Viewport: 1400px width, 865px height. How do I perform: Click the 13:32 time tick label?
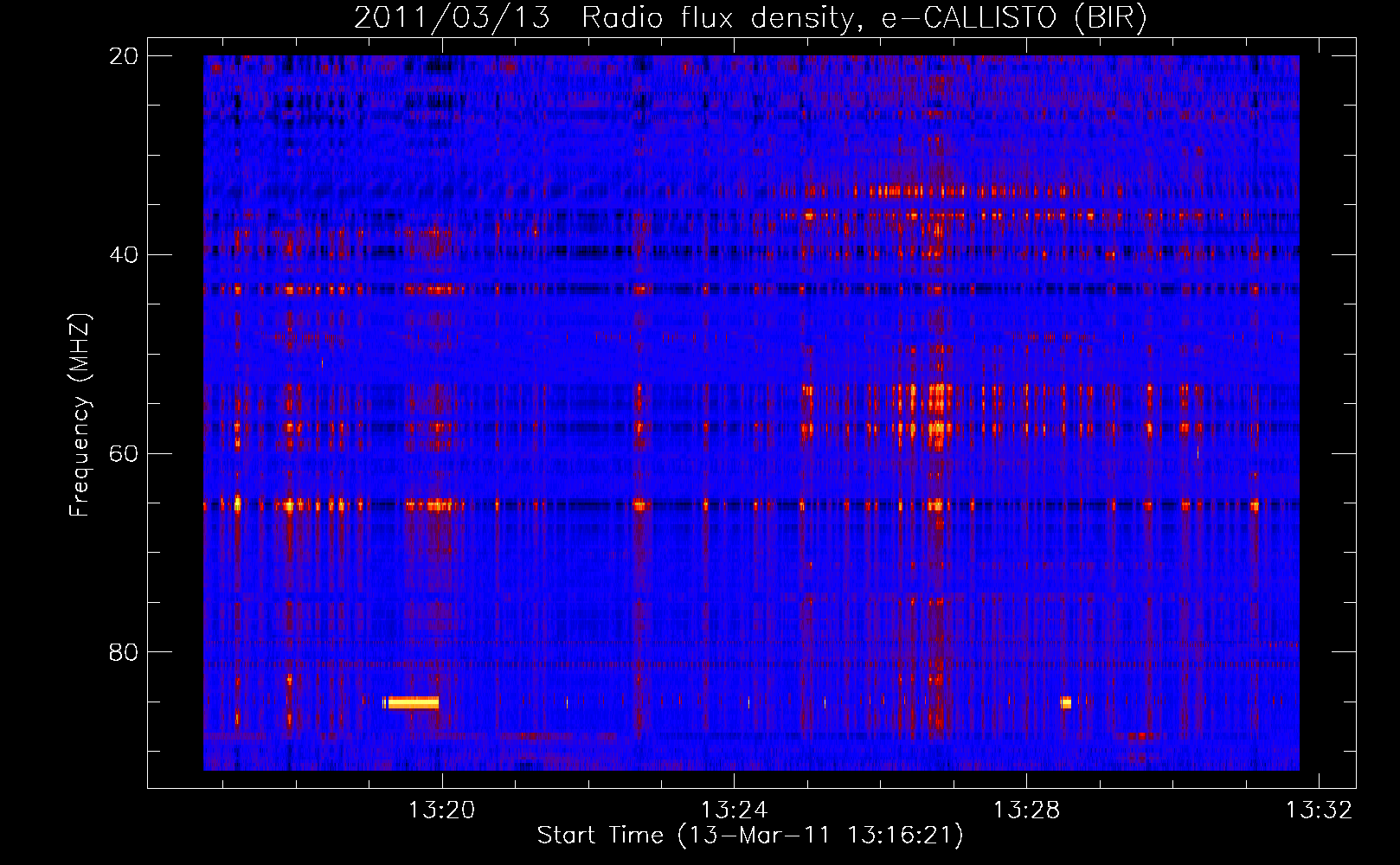[x=1319, y=811]
